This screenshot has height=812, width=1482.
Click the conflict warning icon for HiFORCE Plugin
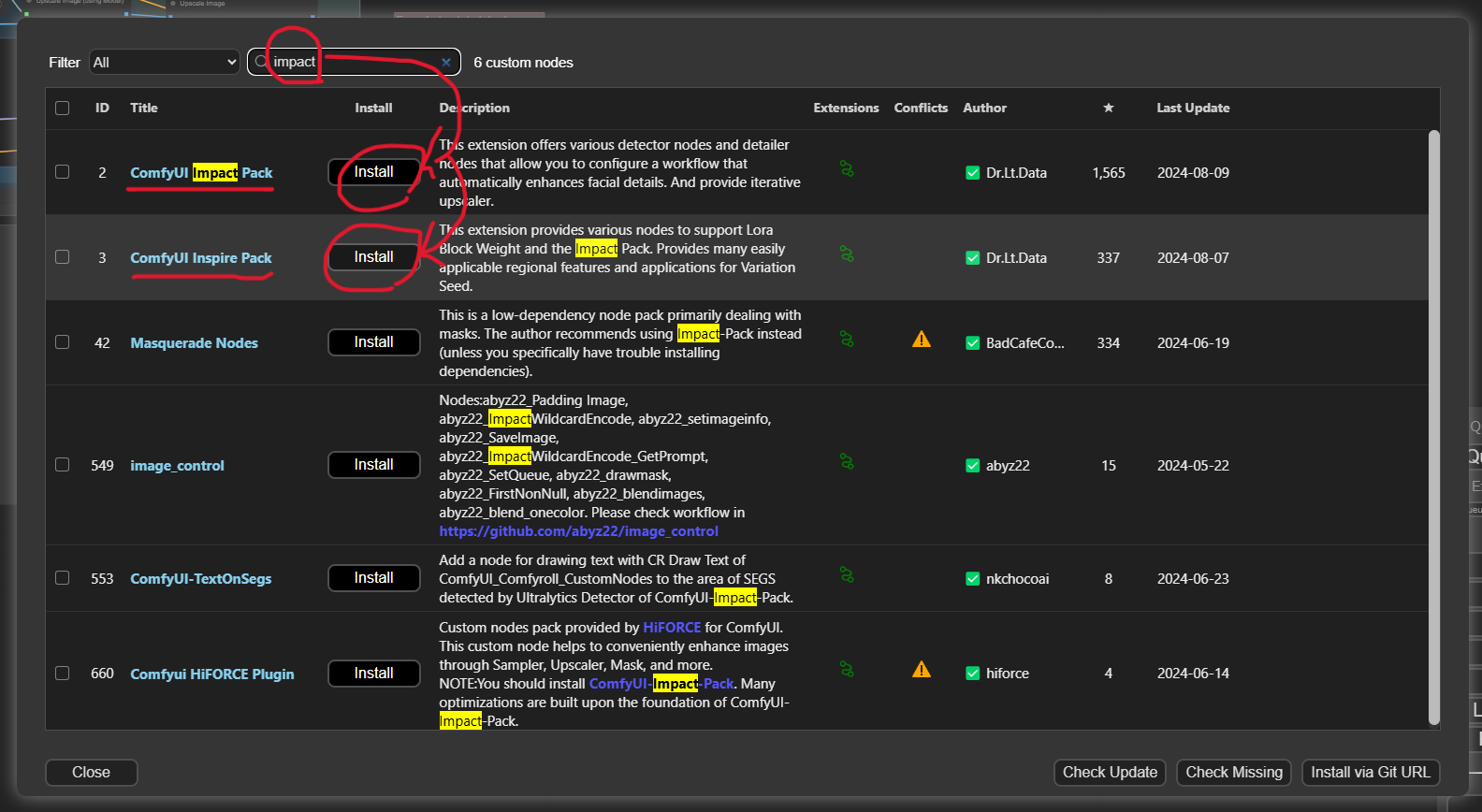922,670
